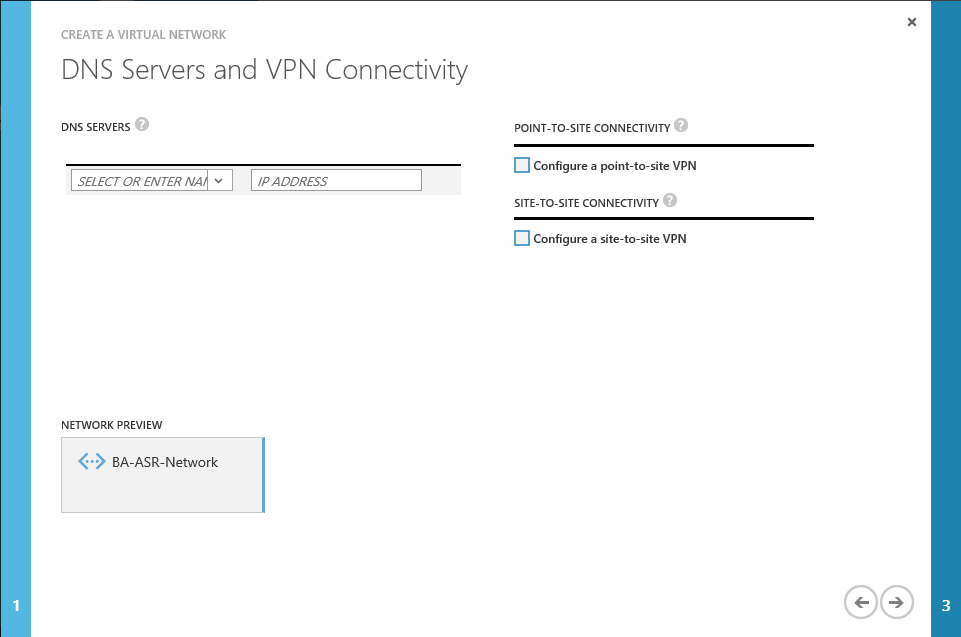The height and width of the screenshot is (637, 961).
Task: Expand the DNS server name dropdown arrow
Action: tap(220, 180)
